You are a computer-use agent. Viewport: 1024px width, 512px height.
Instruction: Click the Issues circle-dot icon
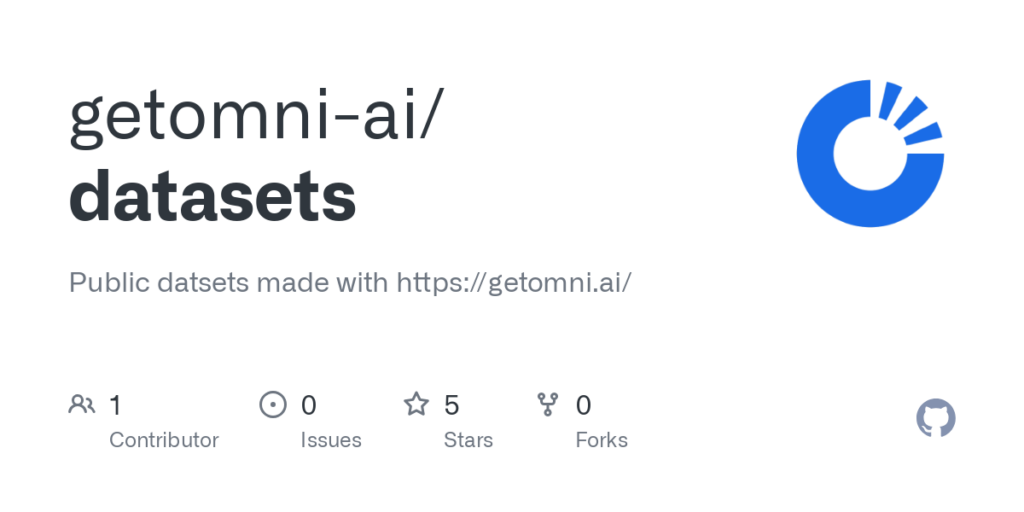point(272,405)
